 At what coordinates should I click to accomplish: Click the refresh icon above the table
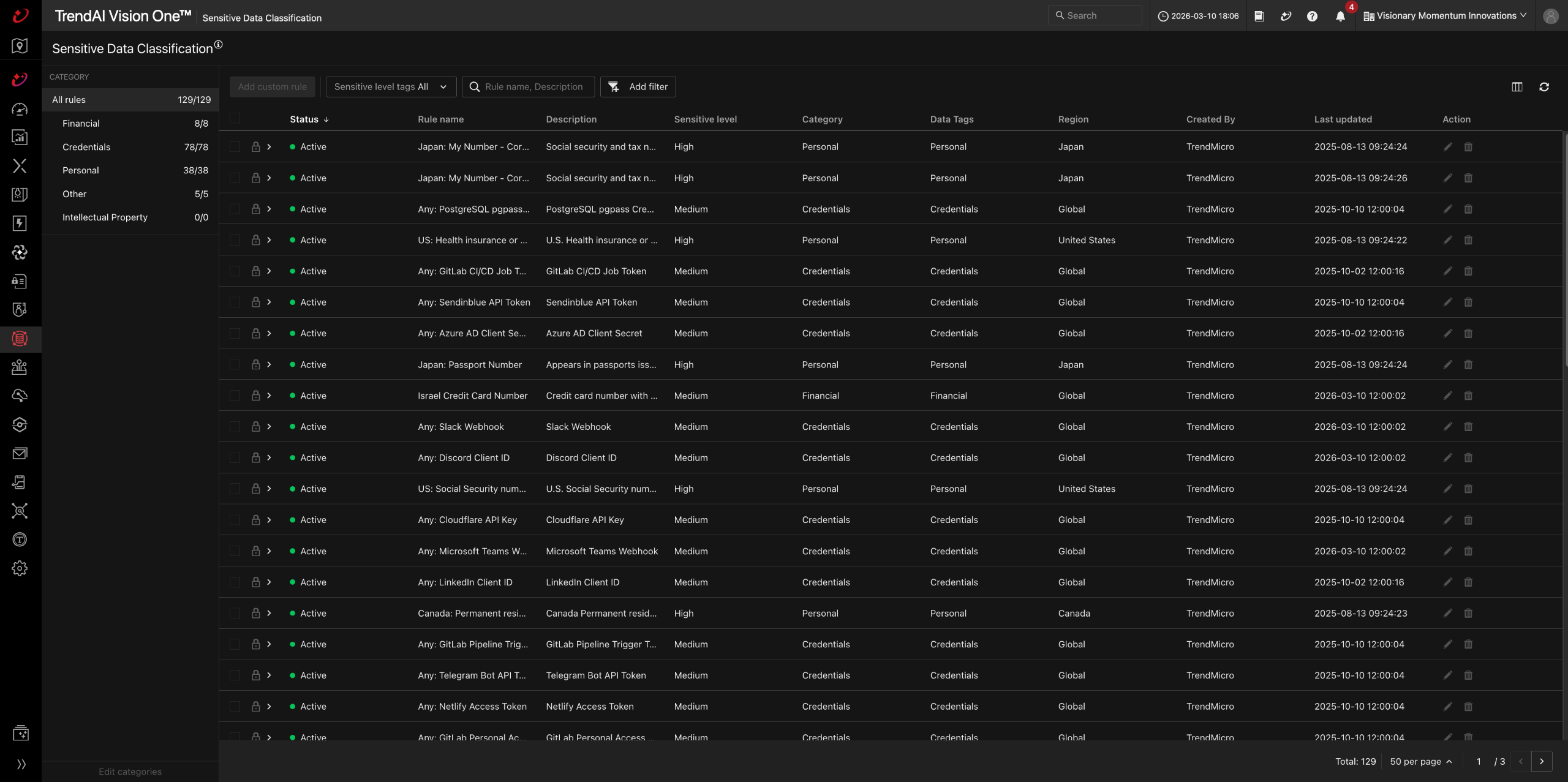[1543, 87]
